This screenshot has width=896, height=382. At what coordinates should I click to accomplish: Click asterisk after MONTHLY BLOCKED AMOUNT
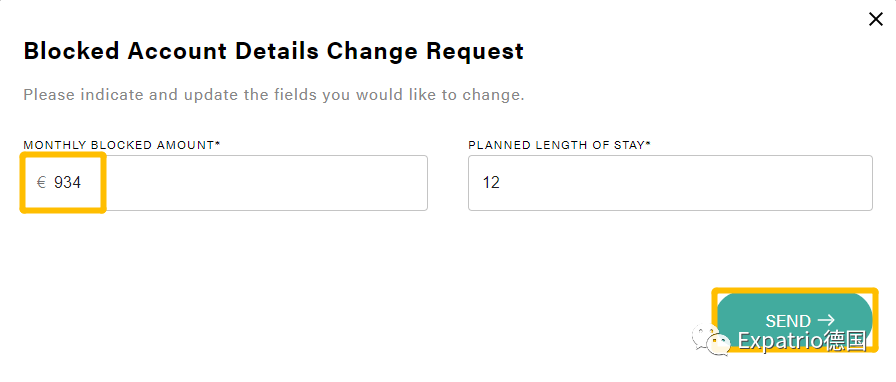(x=218, y=144)
